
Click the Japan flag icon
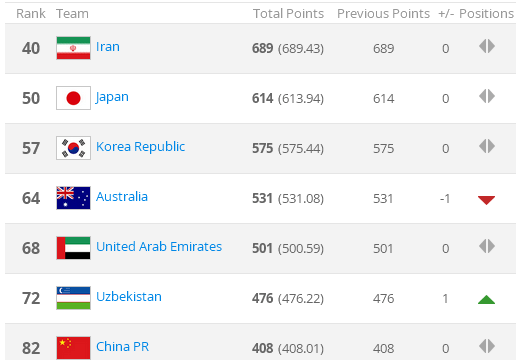tap(73, 98)
